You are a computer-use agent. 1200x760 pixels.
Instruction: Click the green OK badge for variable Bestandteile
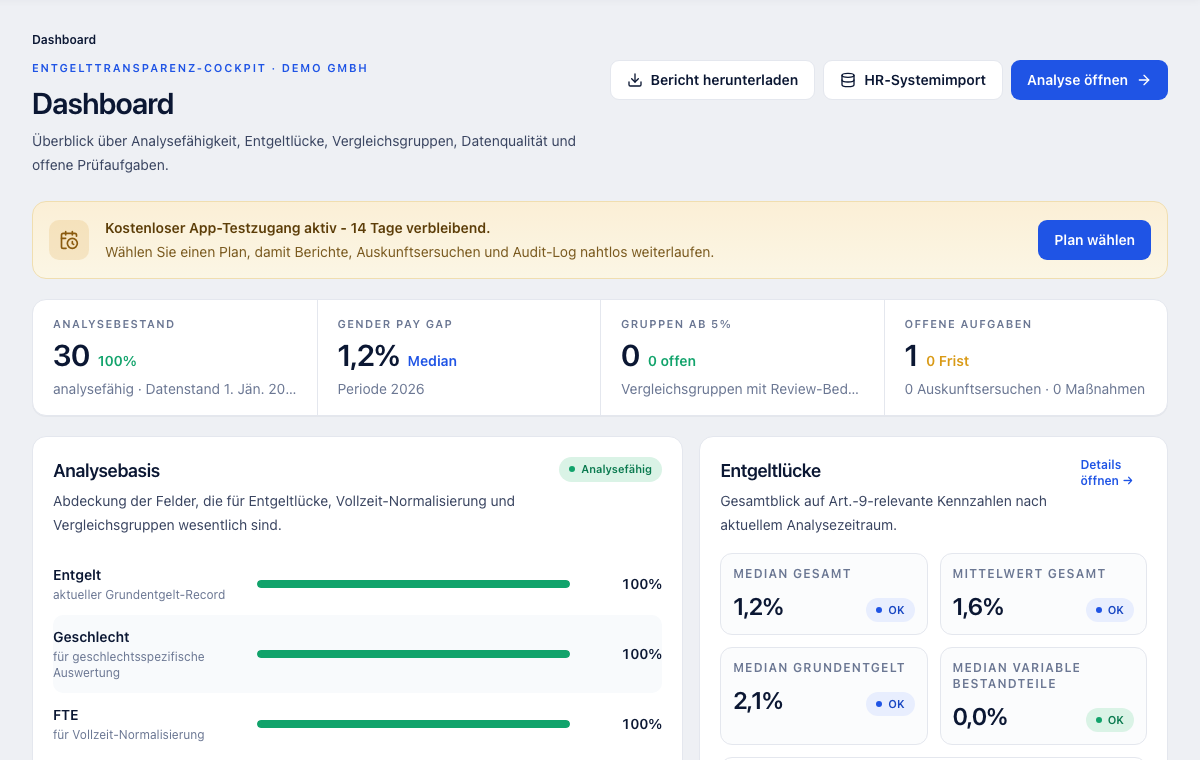point(1110,720)
